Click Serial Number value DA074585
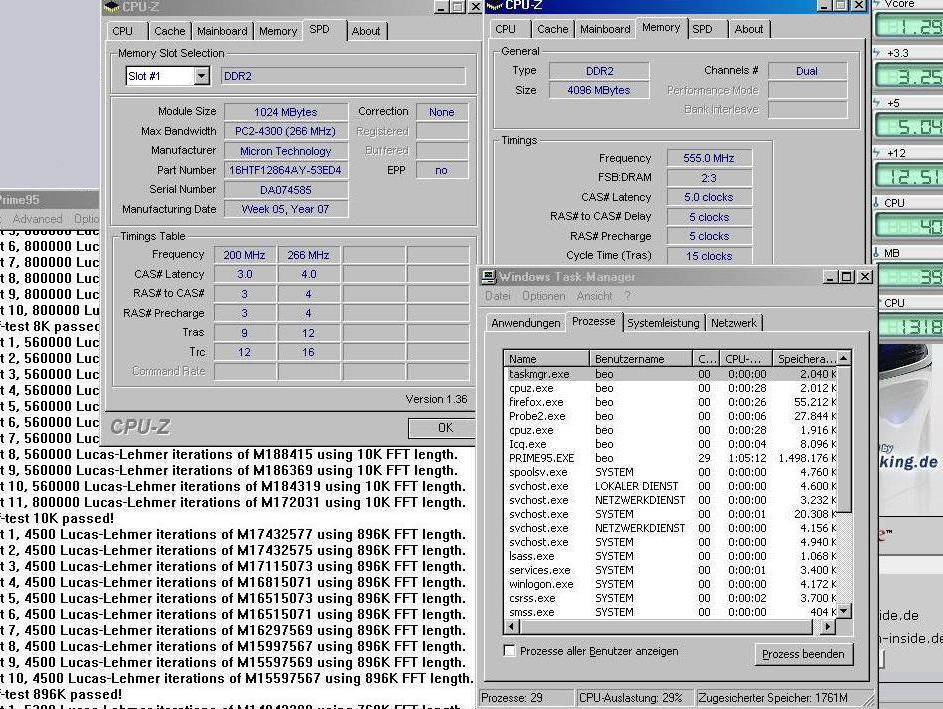Screen dimensions: 943x709 click(x=286, y=190)
